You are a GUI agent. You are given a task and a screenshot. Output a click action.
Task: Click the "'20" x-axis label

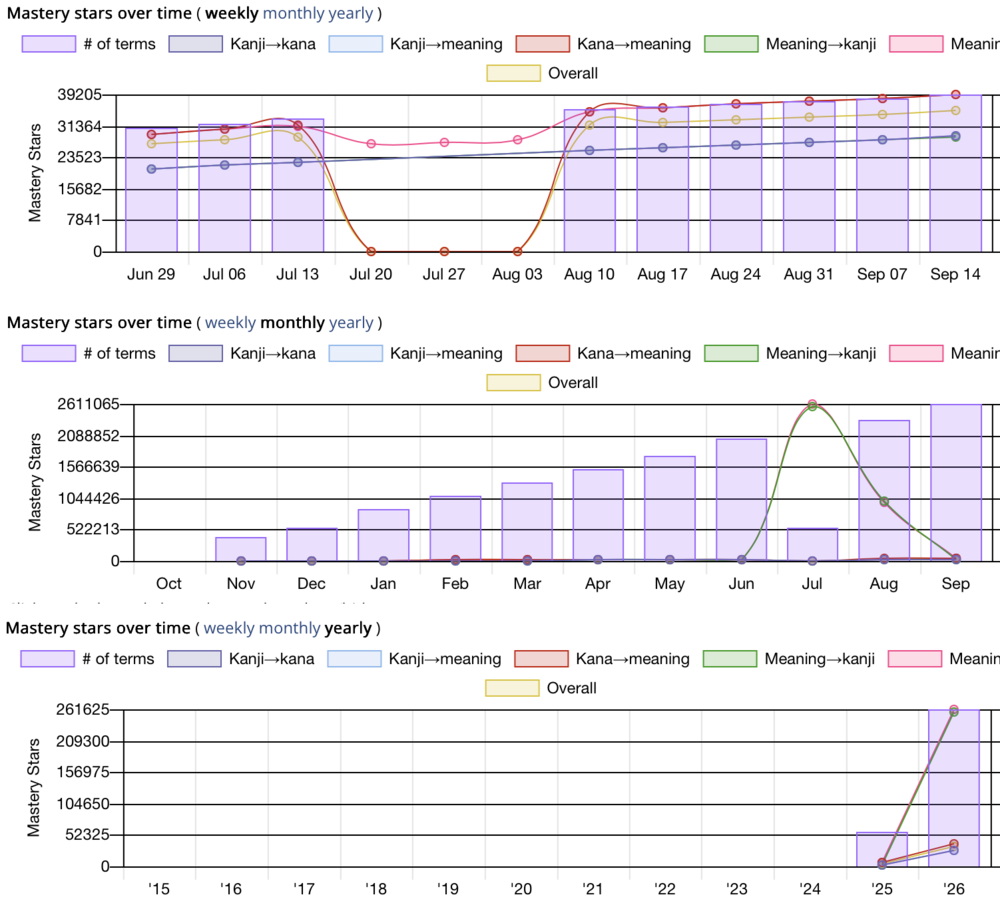coord(521,889)
